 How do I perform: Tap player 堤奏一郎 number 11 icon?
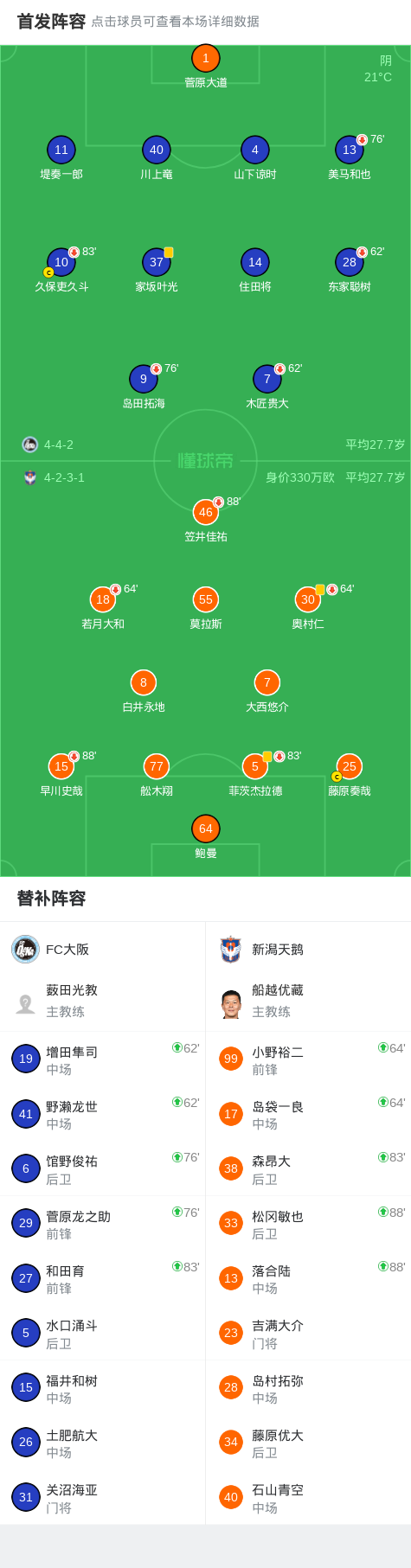61,150
